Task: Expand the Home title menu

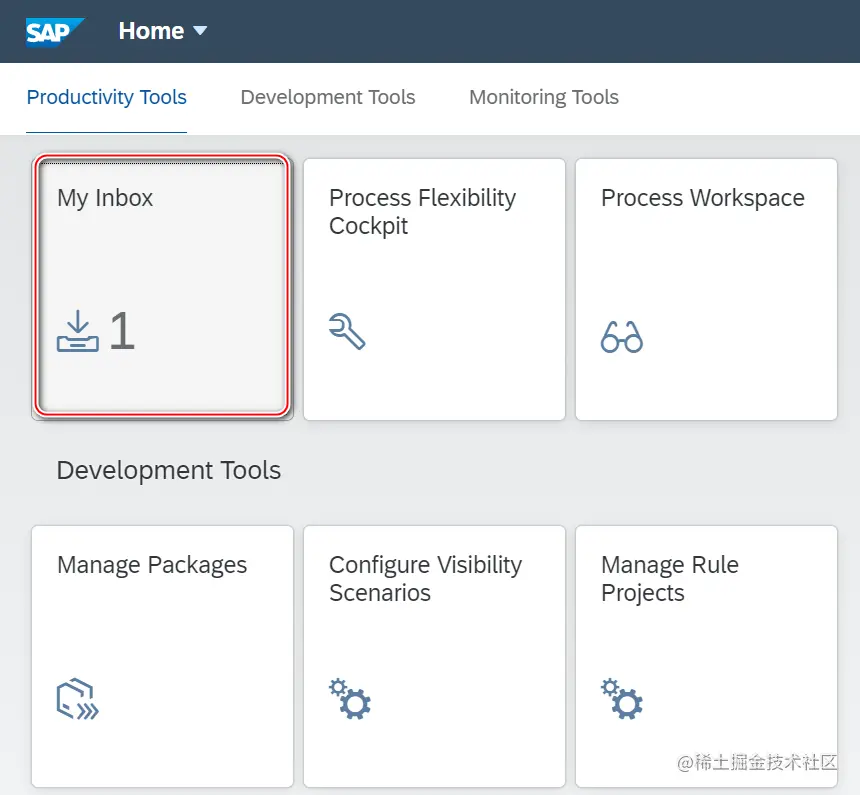Action: (x=151, y=31)
